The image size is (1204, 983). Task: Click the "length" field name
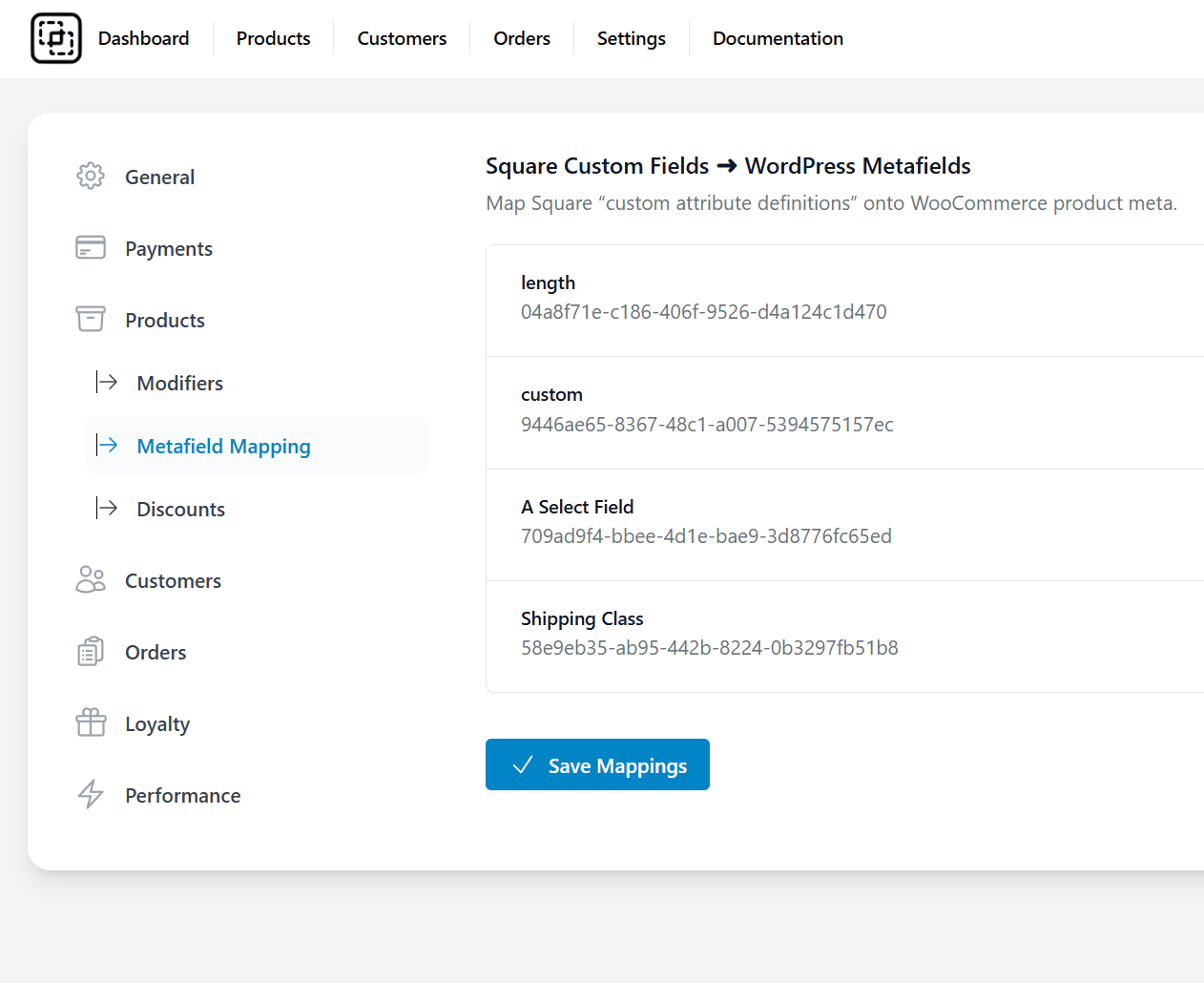coord(549,282)
